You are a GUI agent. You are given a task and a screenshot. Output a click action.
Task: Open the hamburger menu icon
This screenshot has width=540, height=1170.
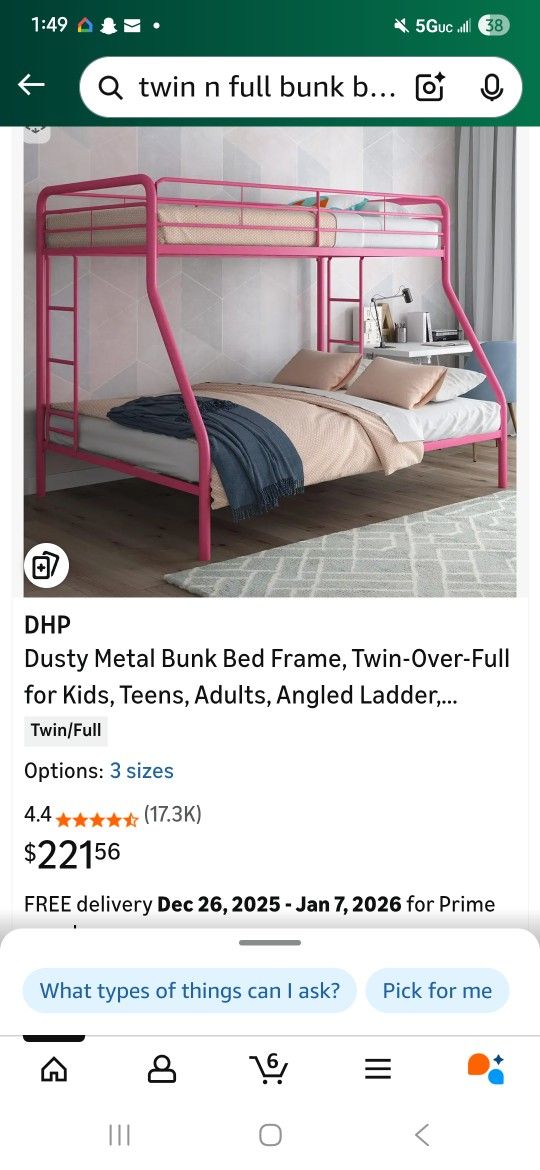377,1070
